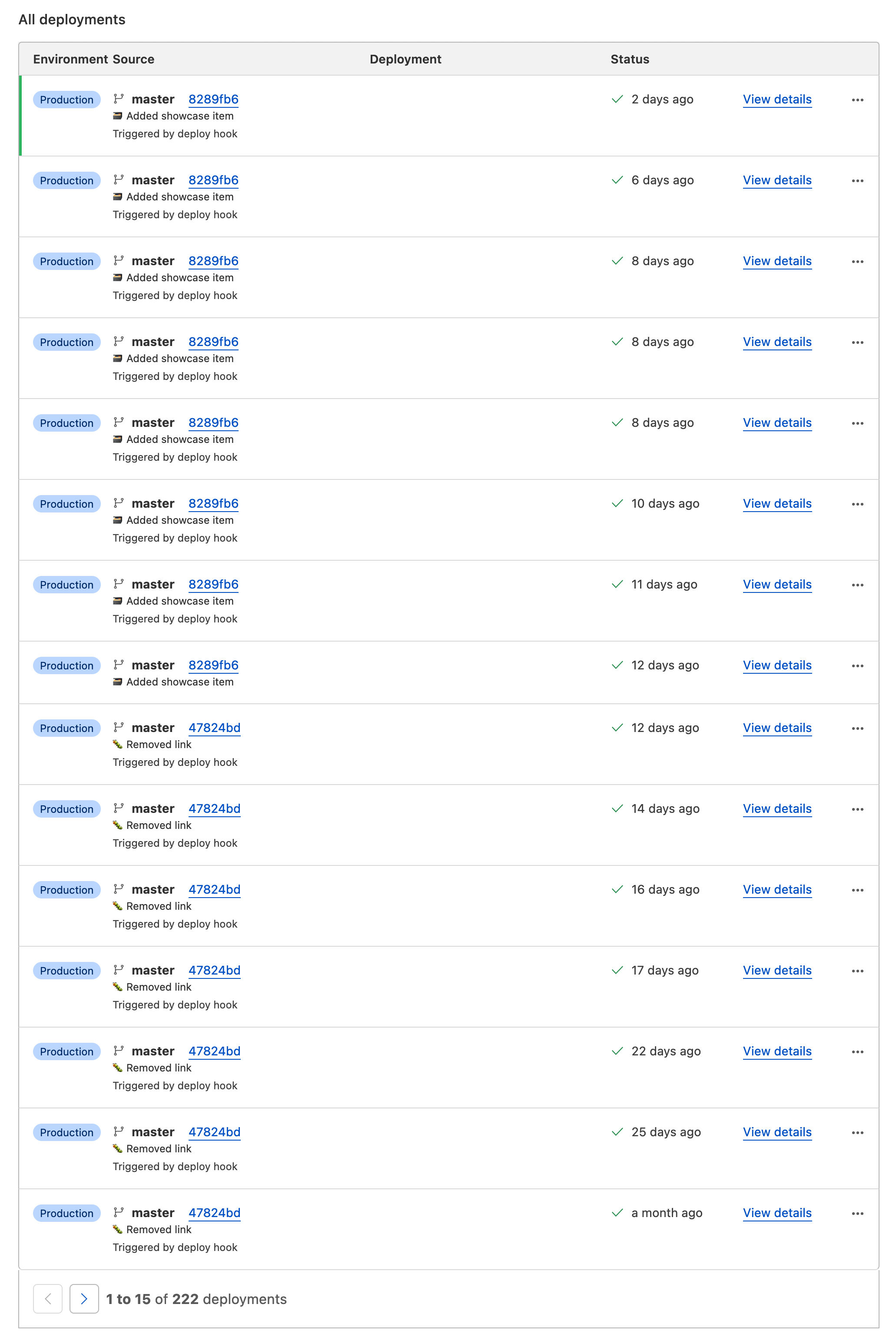This screenshot has height=1344, width=896.
Task: Open the more-actions menu for the 6 days ago deployment
Action: tap(857, 181)
